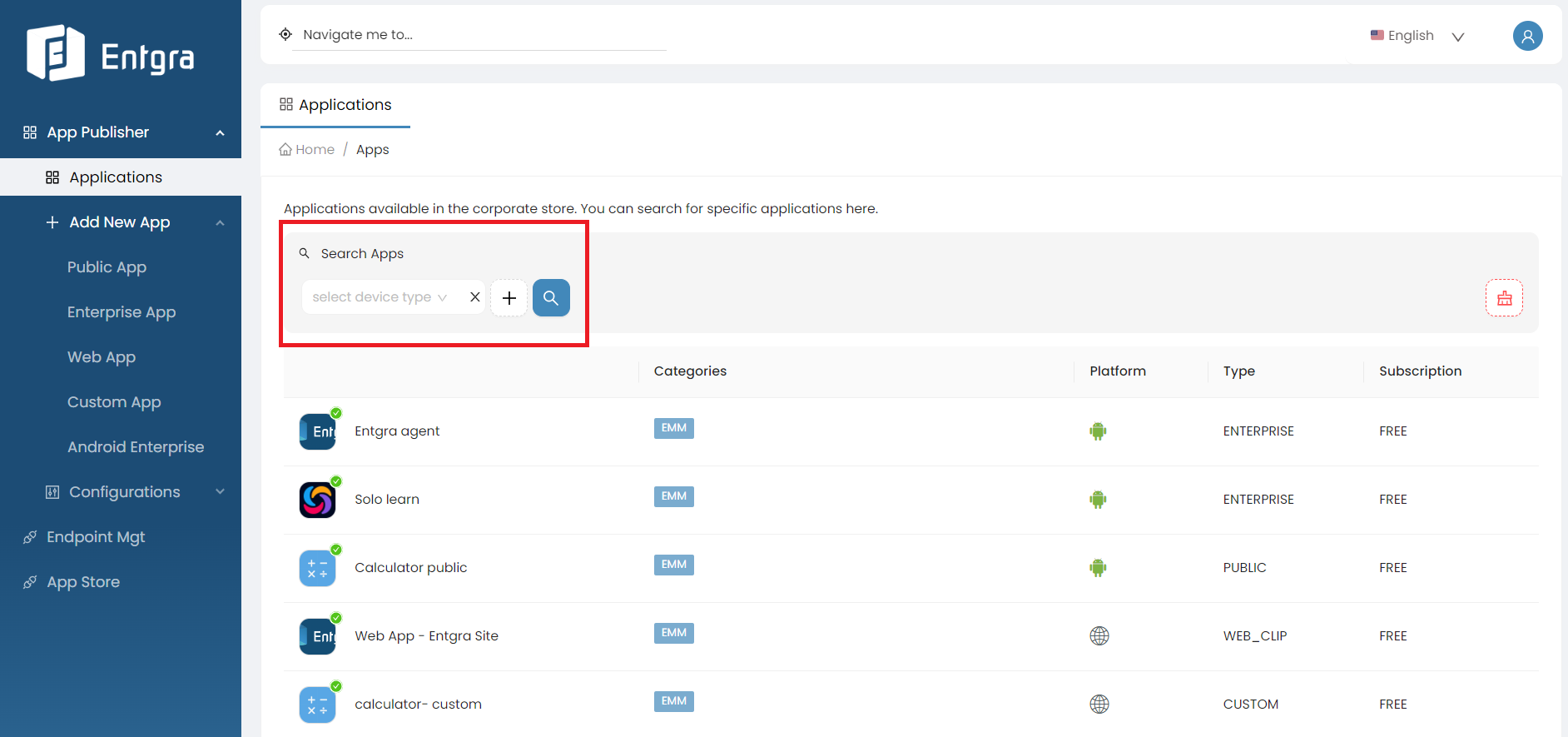Click the Type column header
This screenshot has height=737, width=1568.
(1239, 371)
